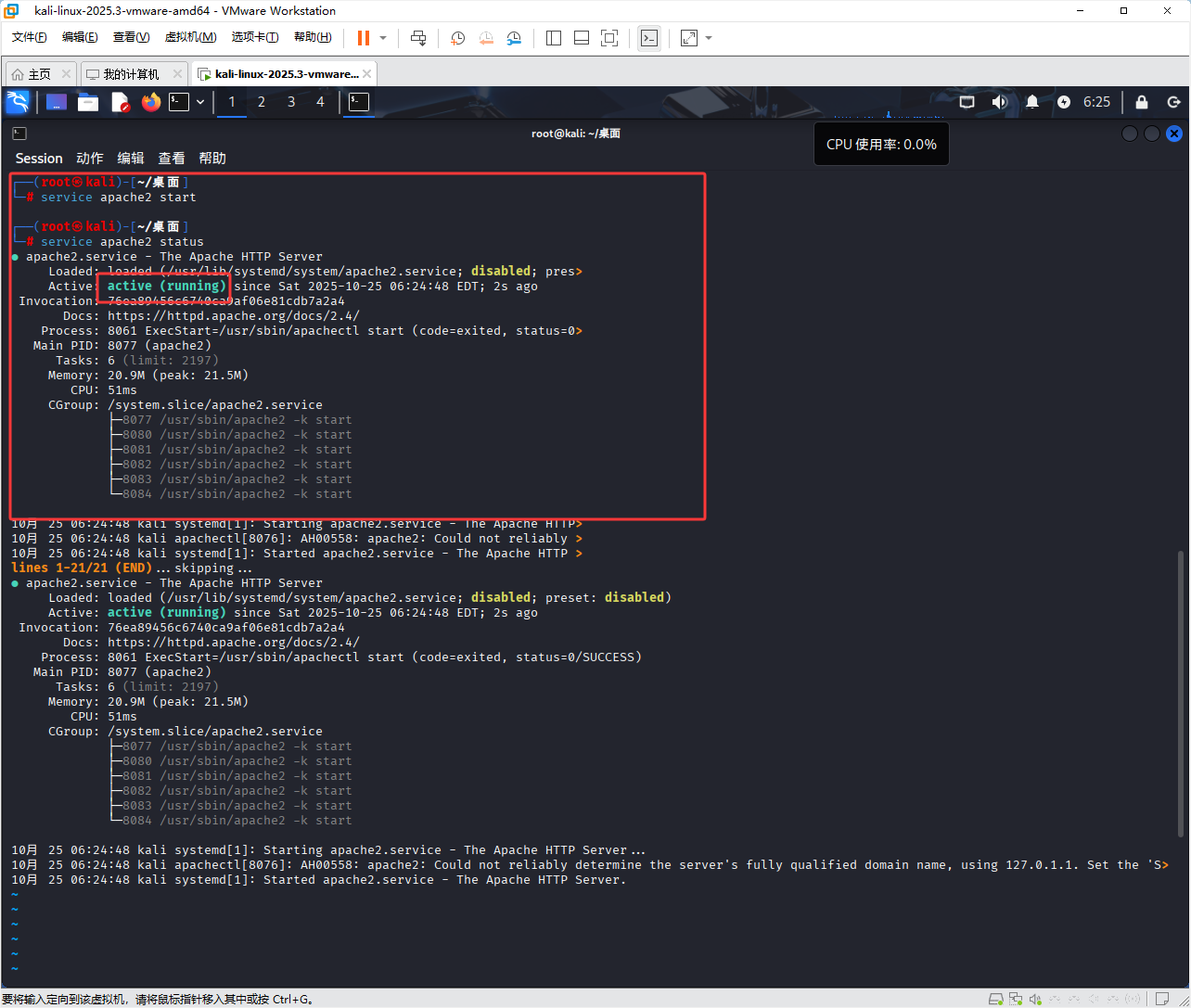1191x1008 pixels.
Task: Open the power options dropdown arrow beside pause
Action: pyautogui.click(x=382, y=38)
